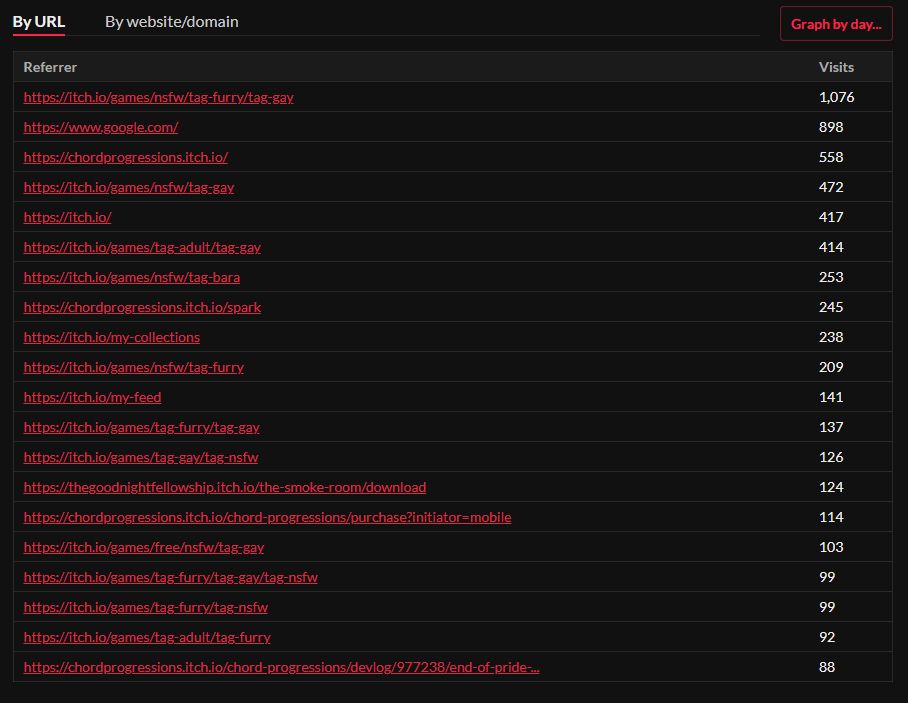Select the 414 visits value
The height and width of the screenshot is (703, 908).
(831, 247)
